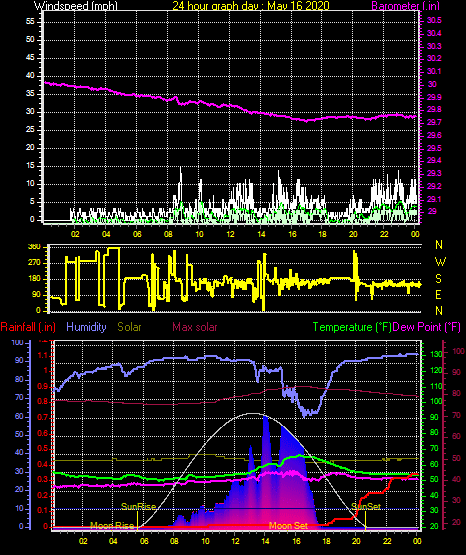The height and width of the screenshot is (555, 466).
Task: Click the 360 degree wind axis value
Action: coord(34,247)
